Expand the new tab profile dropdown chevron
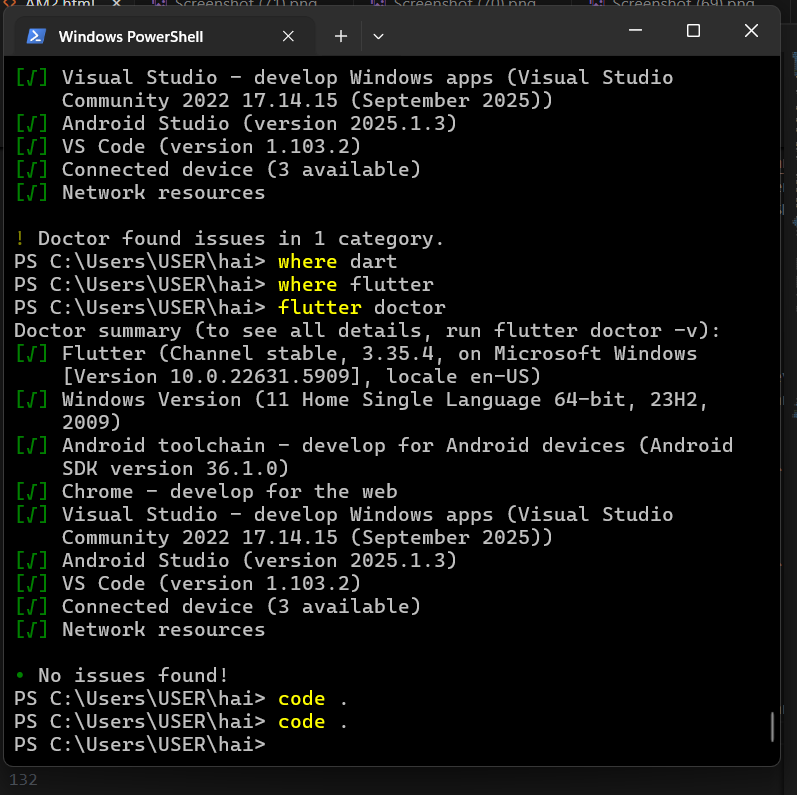 point(378,36)
